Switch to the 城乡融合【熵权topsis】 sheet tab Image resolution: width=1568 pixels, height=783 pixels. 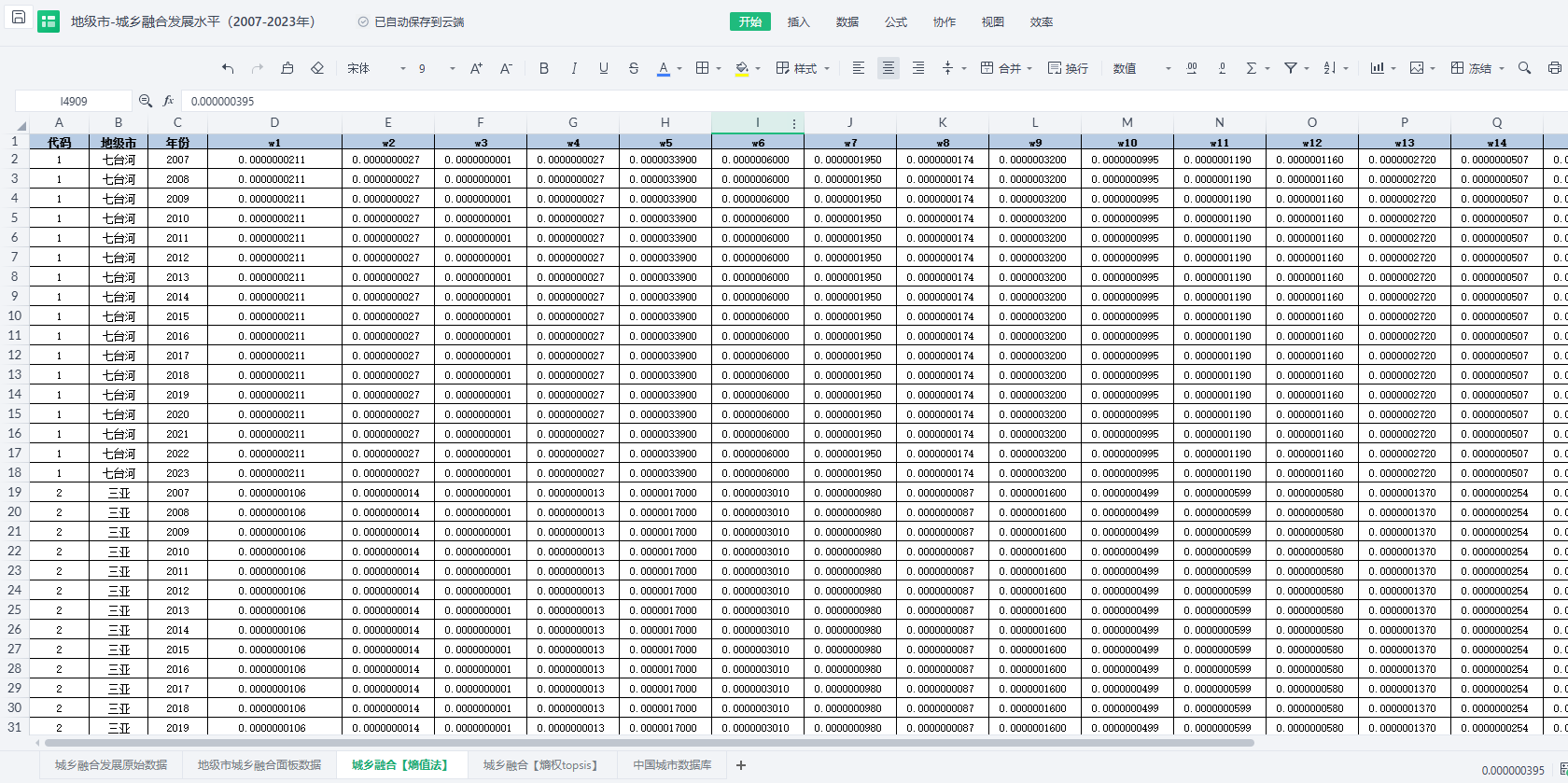point(539,765)
